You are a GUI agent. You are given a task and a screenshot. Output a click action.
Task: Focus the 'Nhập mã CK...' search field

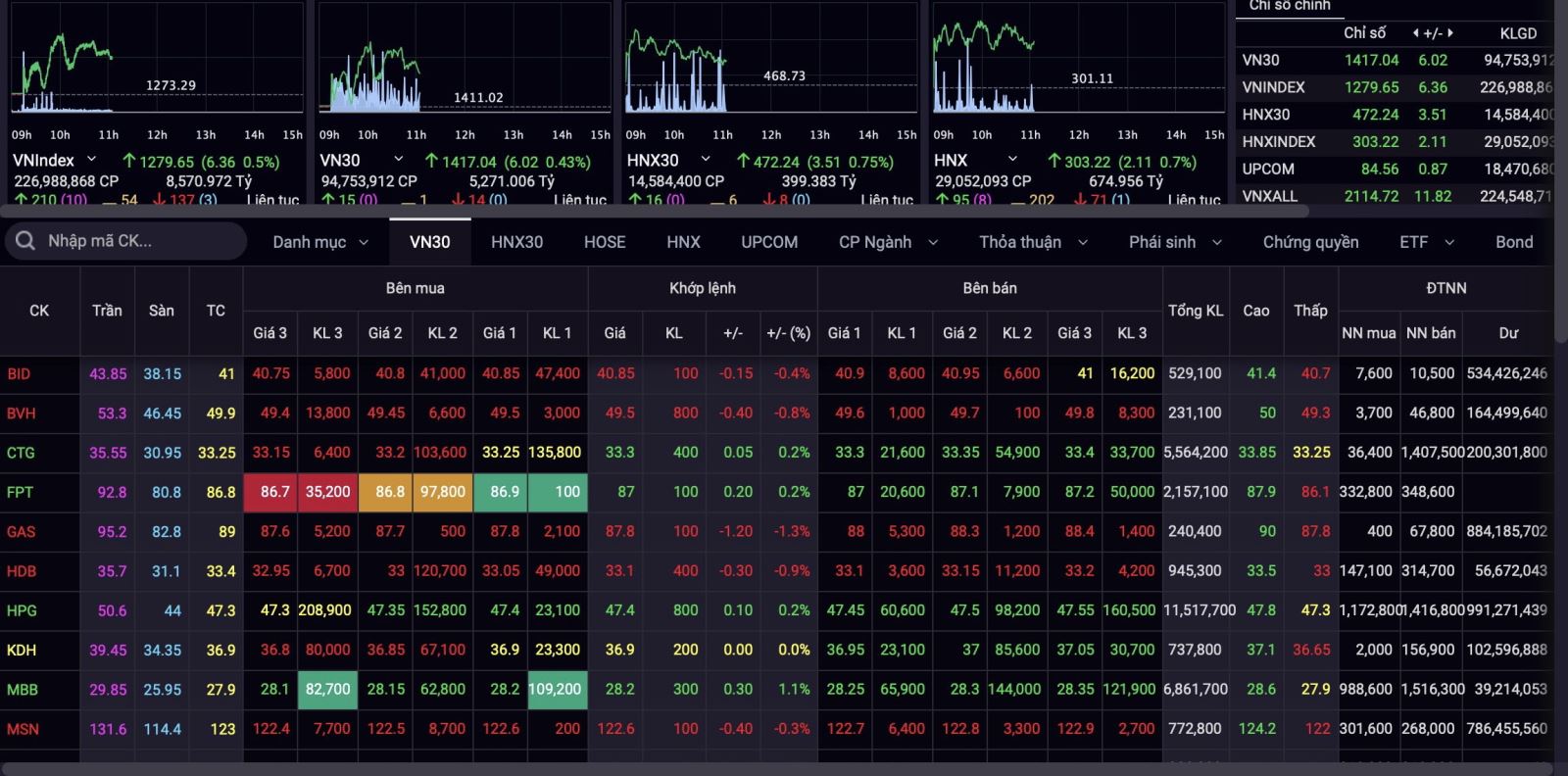click(x=125, y=241)
